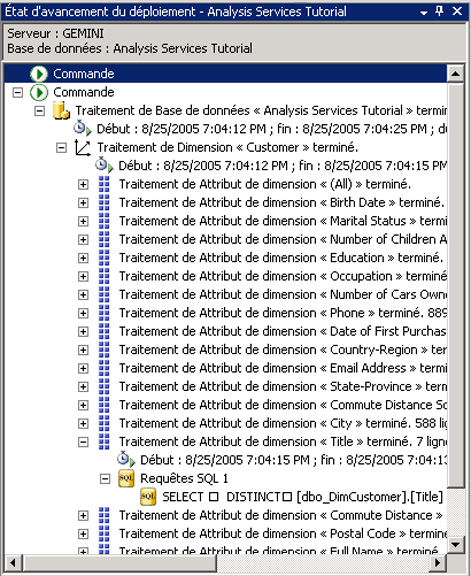Click the attribute grid icon for Number of Cars Owned

104,294
